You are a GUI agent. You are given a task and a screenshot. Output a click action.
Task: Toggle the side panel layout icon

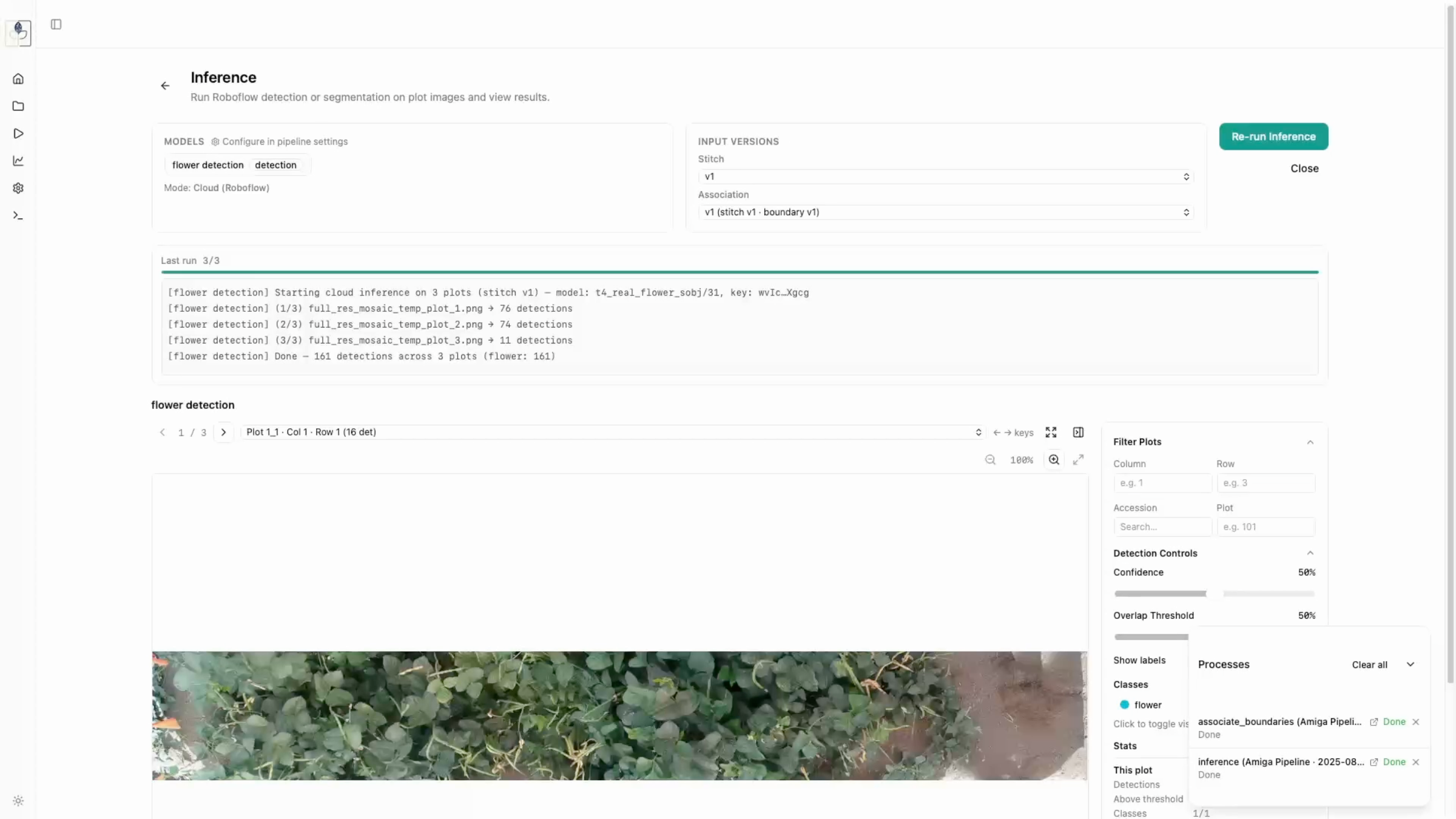coord(1078,432)
